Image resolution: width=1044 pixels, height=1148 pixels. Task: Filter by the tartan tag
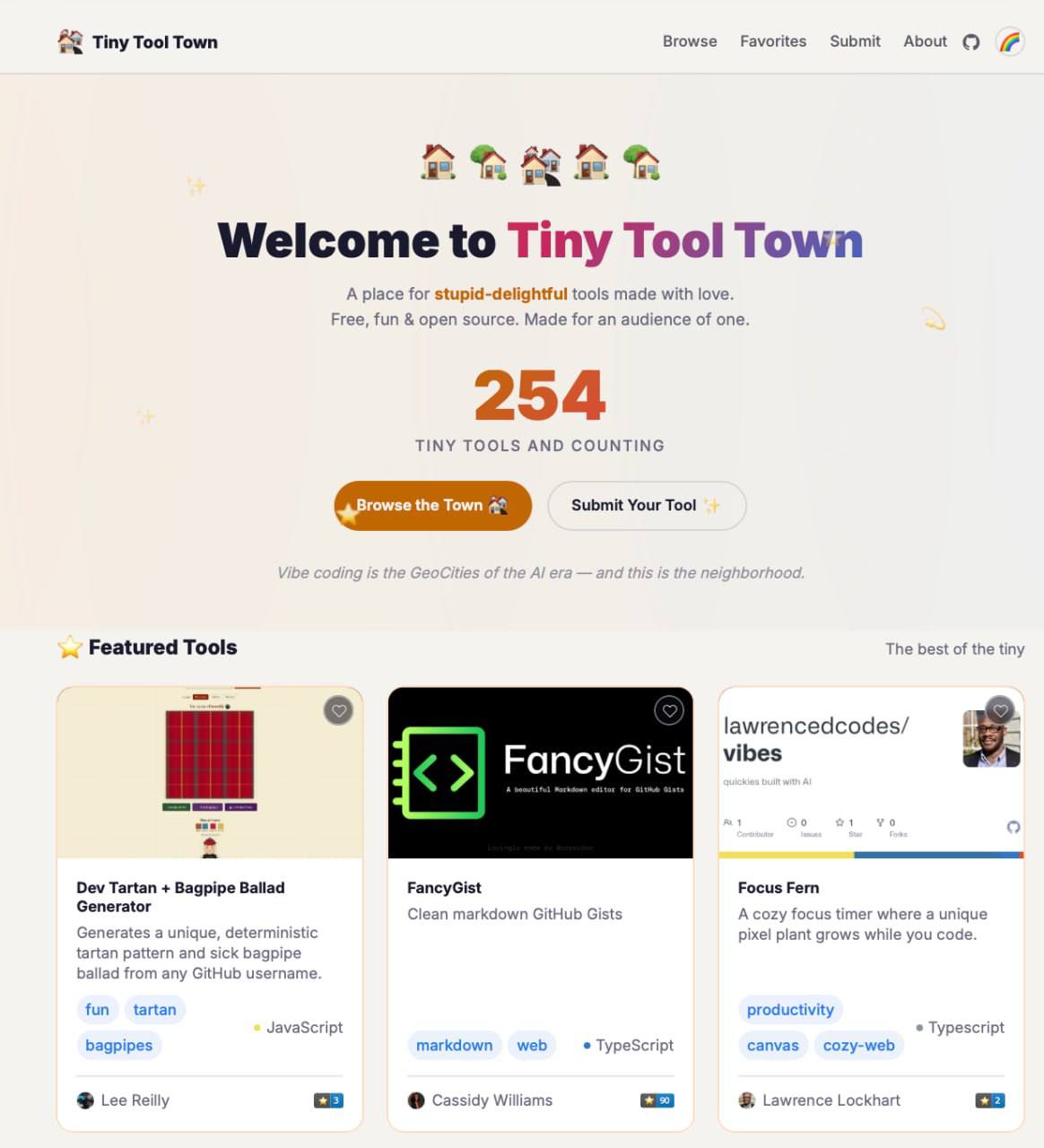coord(155,1010)
